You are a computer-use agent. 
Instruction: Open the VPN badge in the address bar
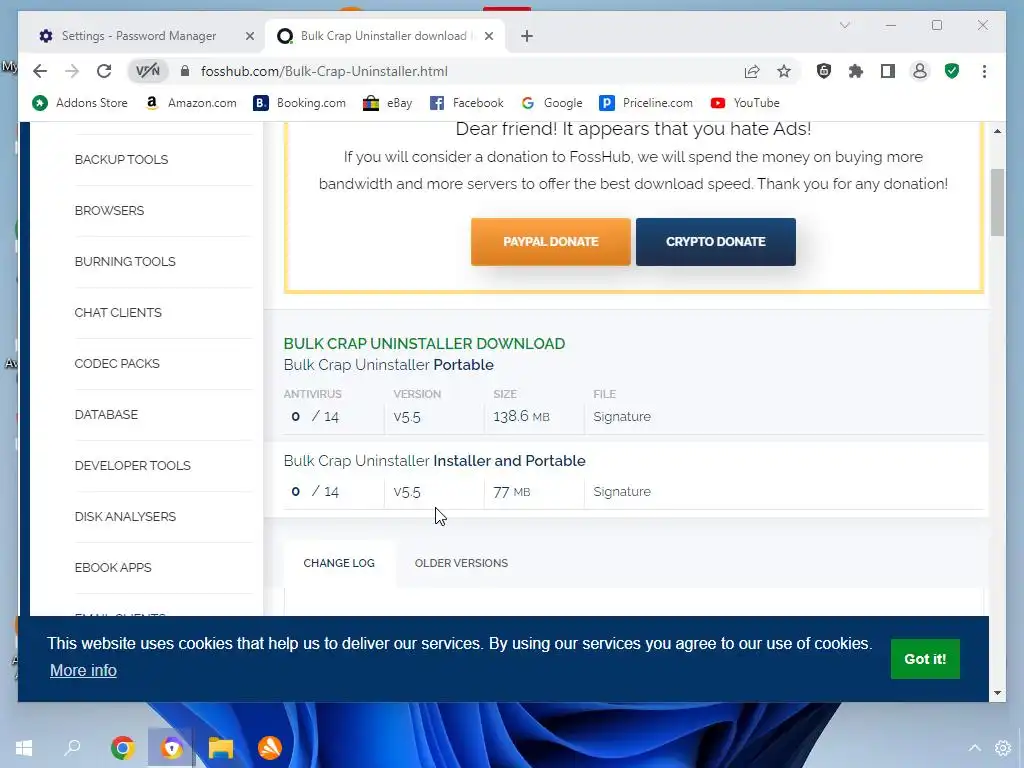[148, 71]
